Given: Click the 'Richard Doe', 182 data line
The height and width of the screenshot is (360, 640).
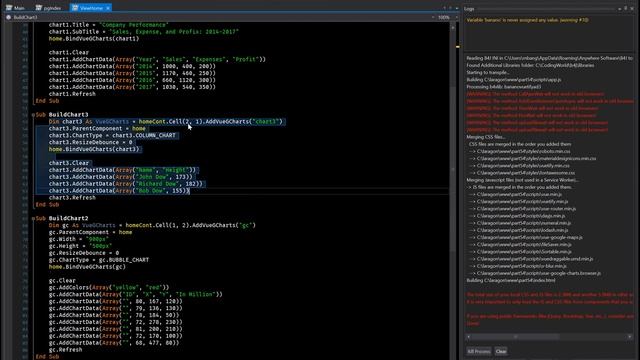Looking at the screenshot, I should [x=126, y=184].
